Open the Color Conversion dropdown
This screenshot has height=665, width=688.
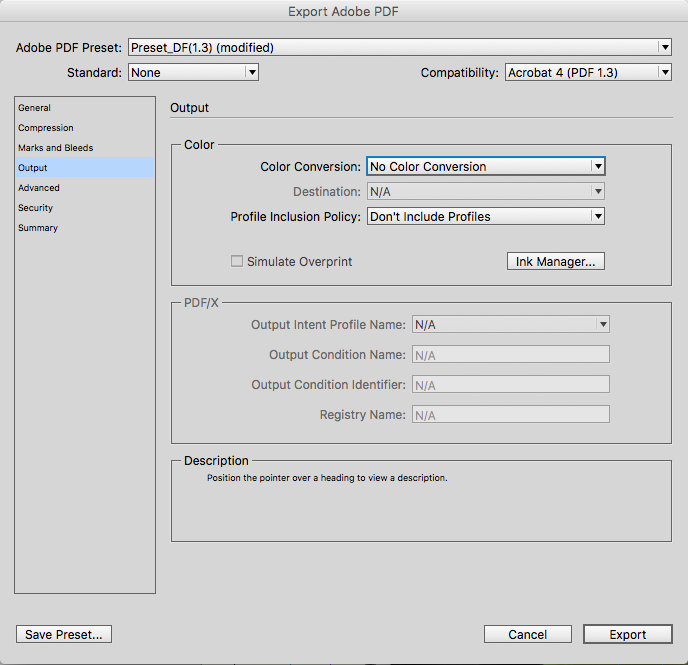486,166
